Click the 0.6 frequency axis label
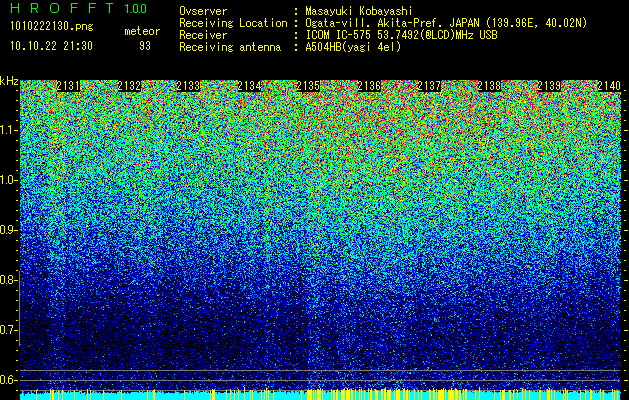Screen dimensions: 629x400 pos(8,380)
